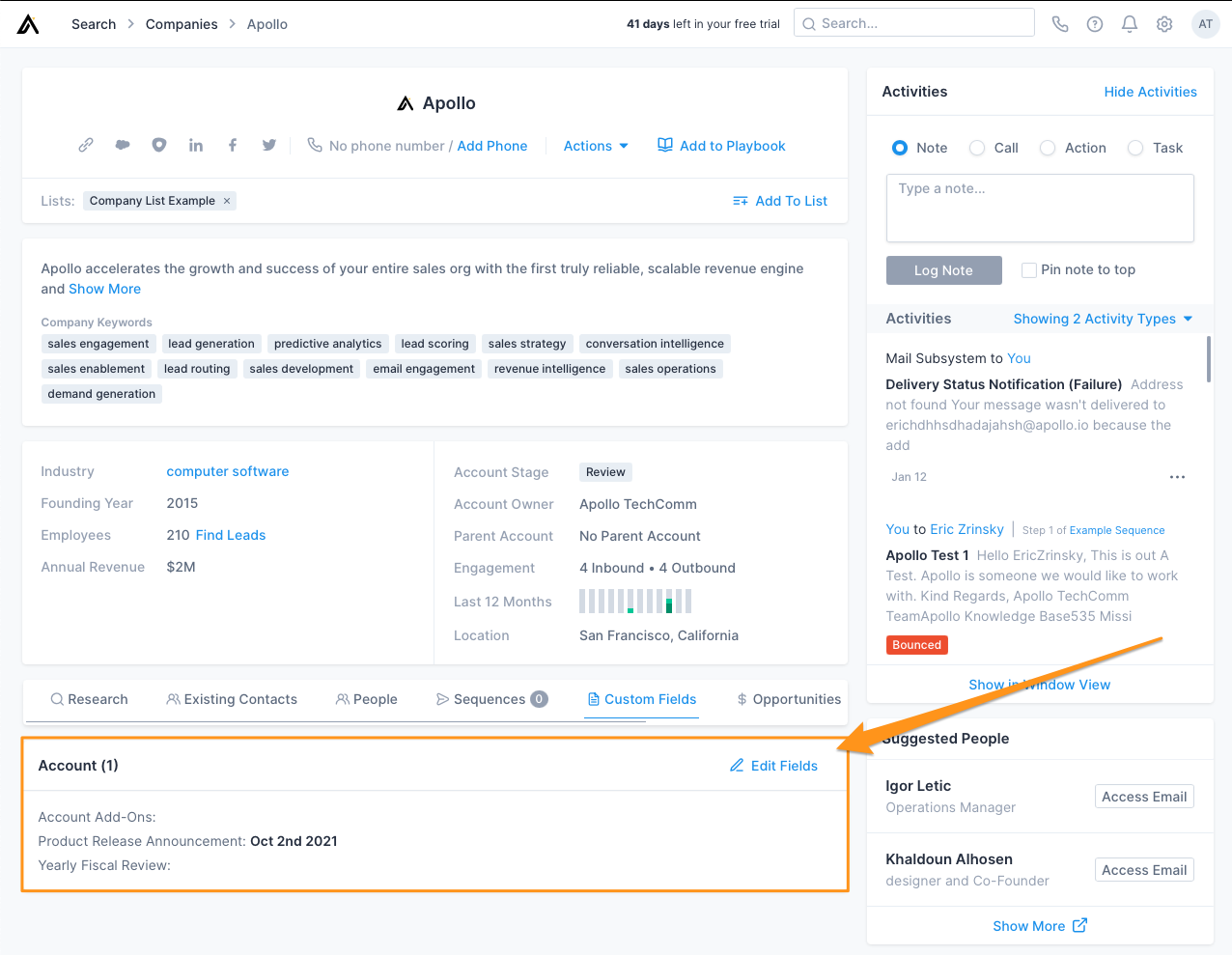Open the Salesforce cloud icon

click(x=123, y=145)
